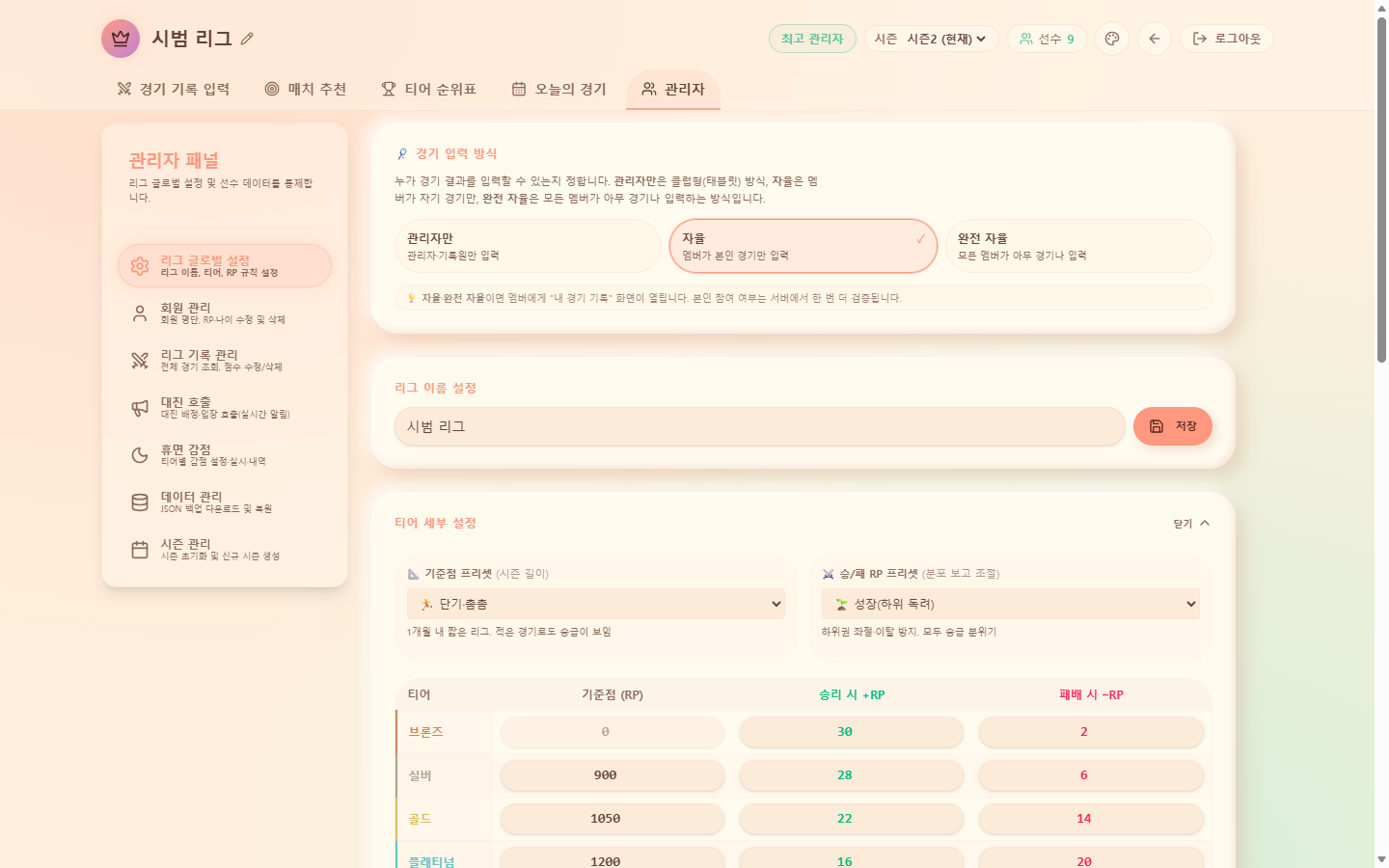
Task: Open 회원 관리 menu label
Action: pos(185,308)
